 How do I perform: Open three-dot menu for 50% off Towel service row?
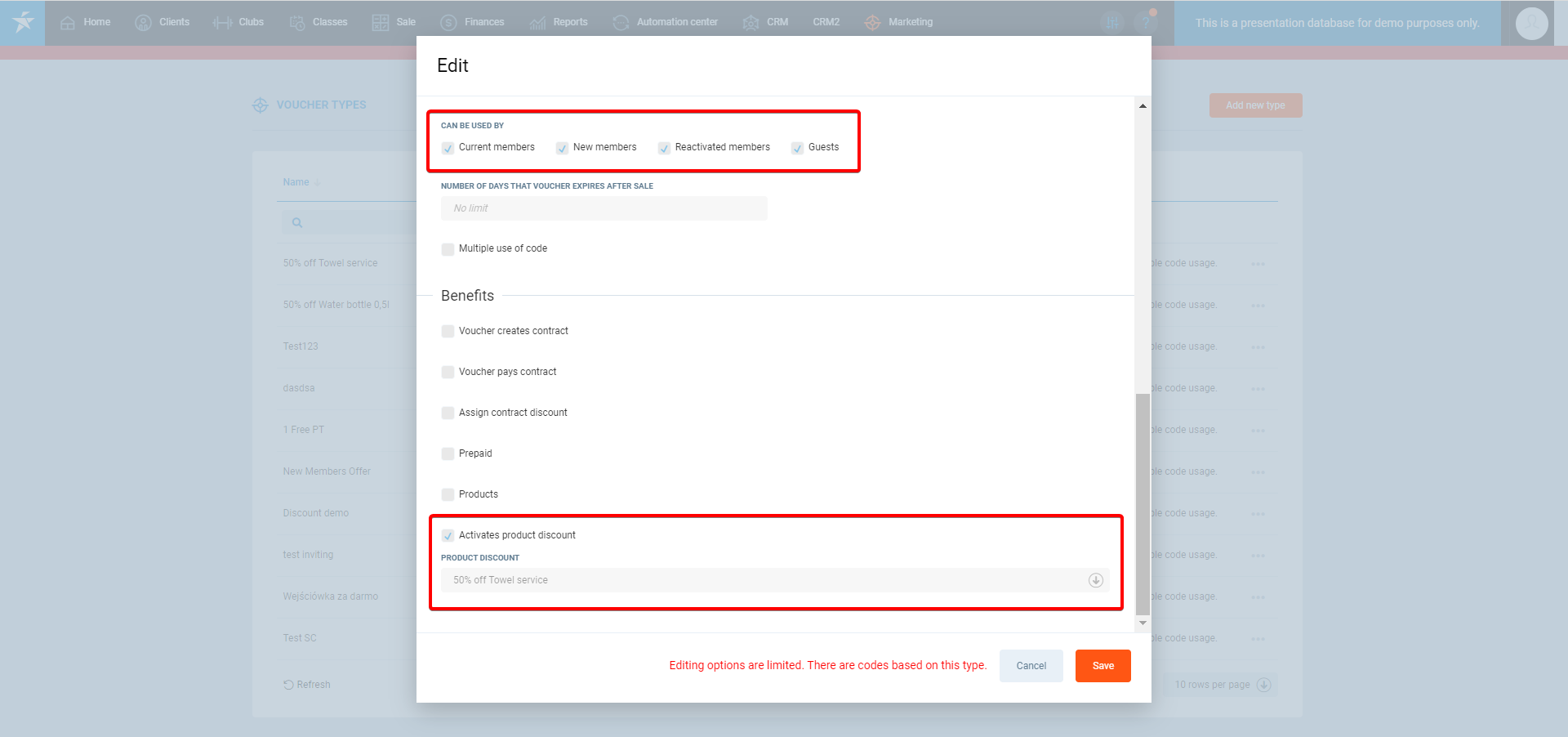1258,264
